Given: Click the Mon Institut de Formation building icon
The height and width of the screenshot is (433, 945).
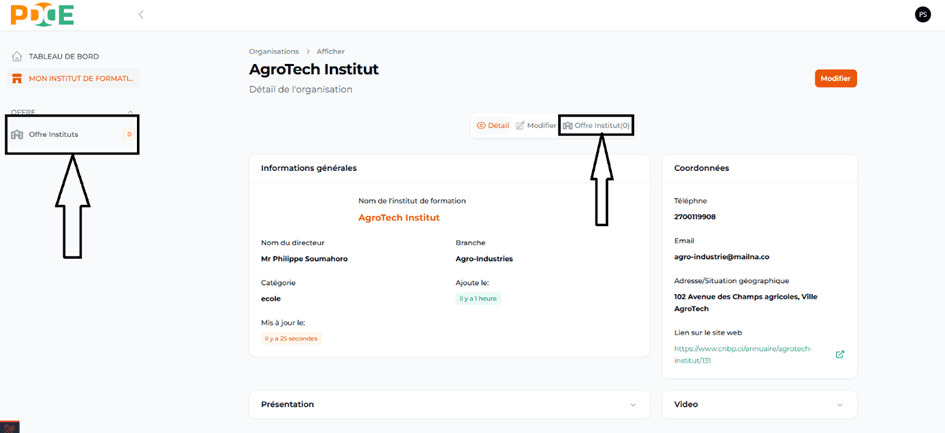Looking at the screenshot, I should pyautogui.click(x=17, y=78).
